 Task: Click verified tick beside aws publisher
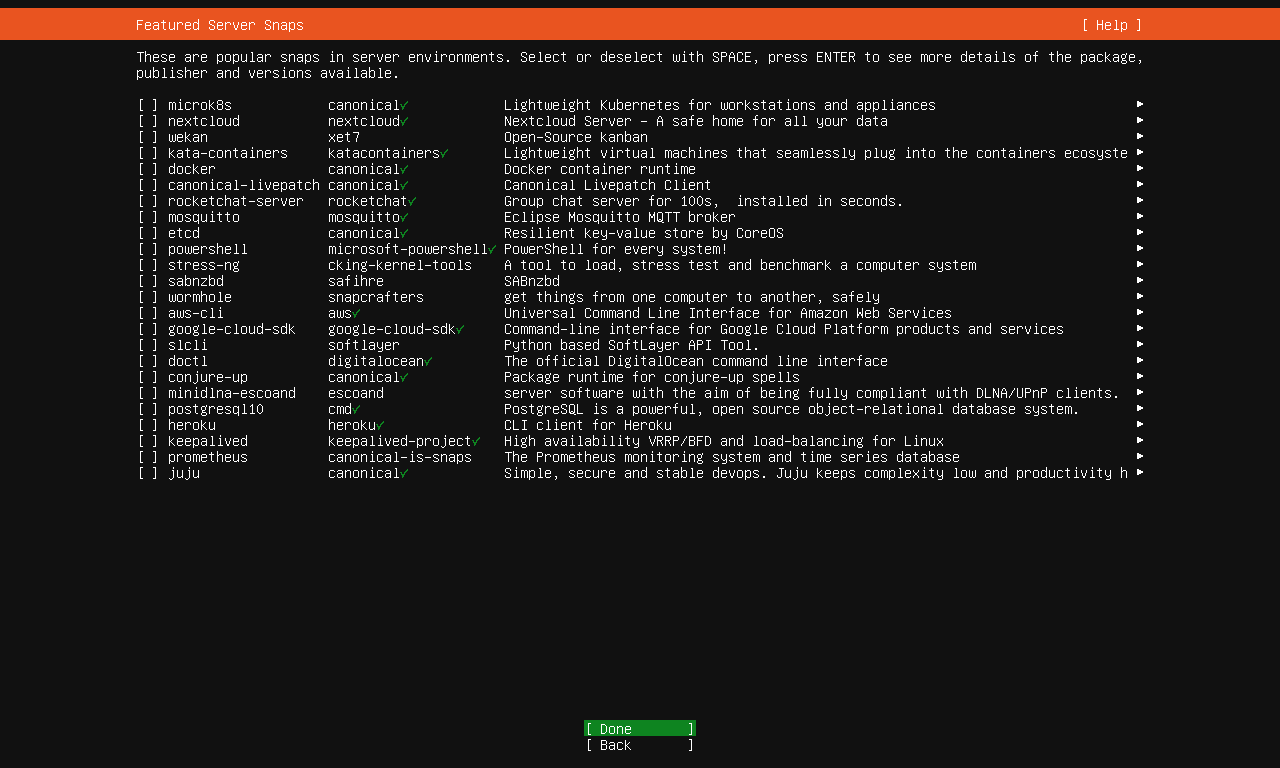(x=356, y=313)
